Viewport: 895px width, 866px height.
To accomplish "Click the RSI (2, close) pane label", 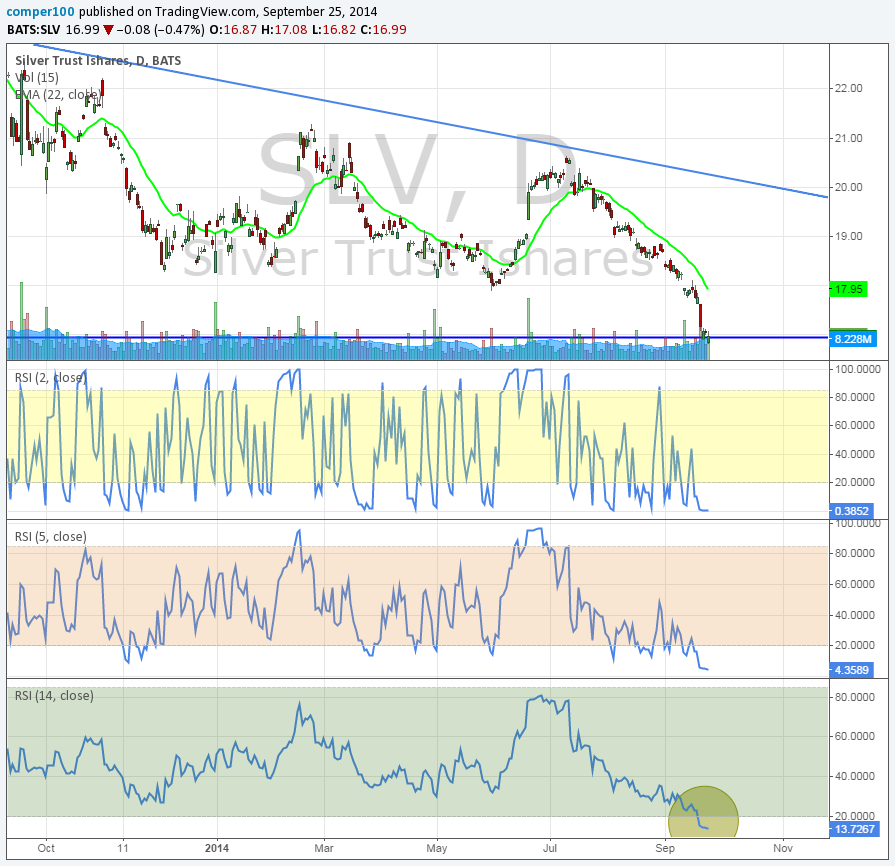I will [50, 377].
